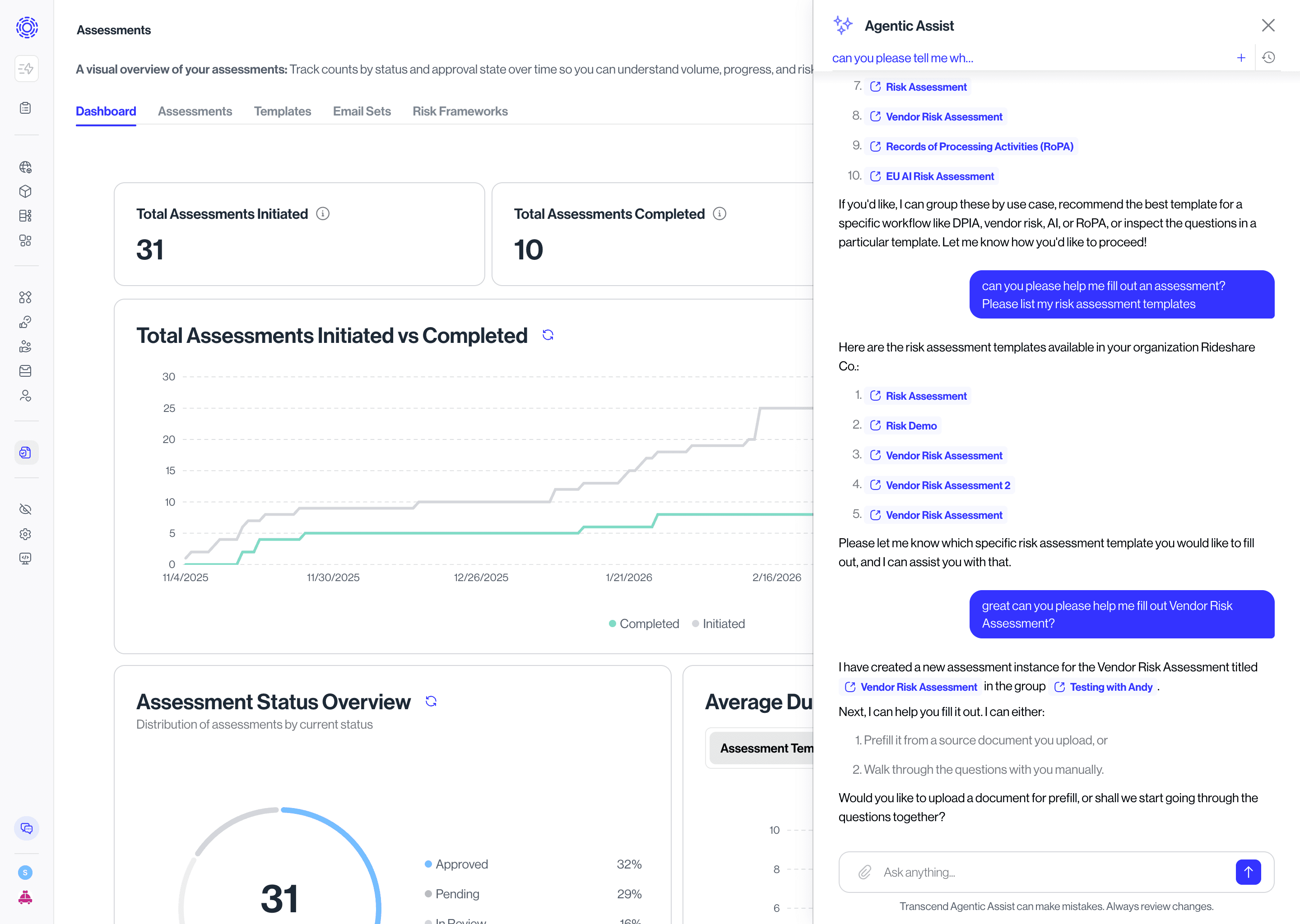Click the people-in-hand icon in sidebar
The height and width of the screenshot is (924, 1300).
coord(26,346)
